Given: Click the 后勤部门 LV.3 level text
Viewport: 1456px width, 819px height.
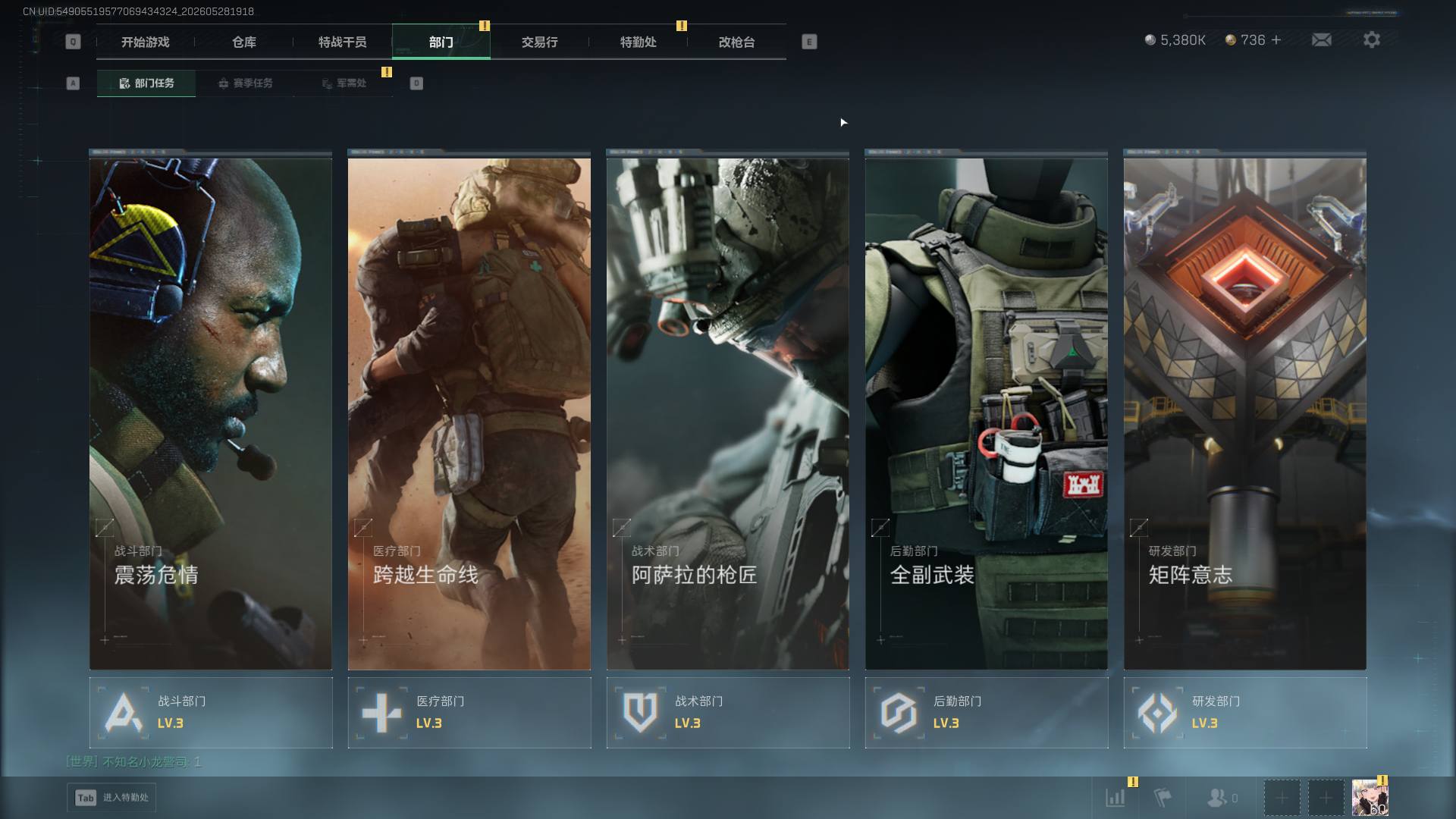Looking at the screenshot, I should tap(946, 723).
